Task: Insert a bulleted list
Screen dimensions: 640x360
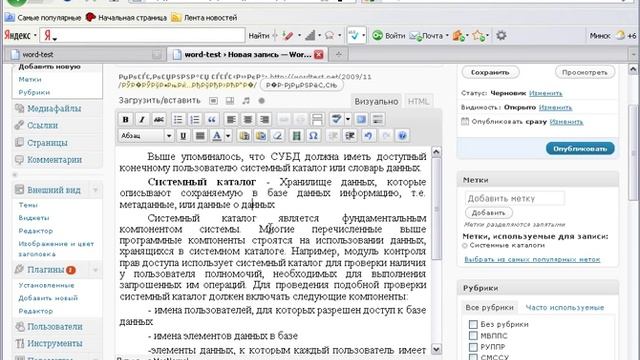Action: click(178, 119)
